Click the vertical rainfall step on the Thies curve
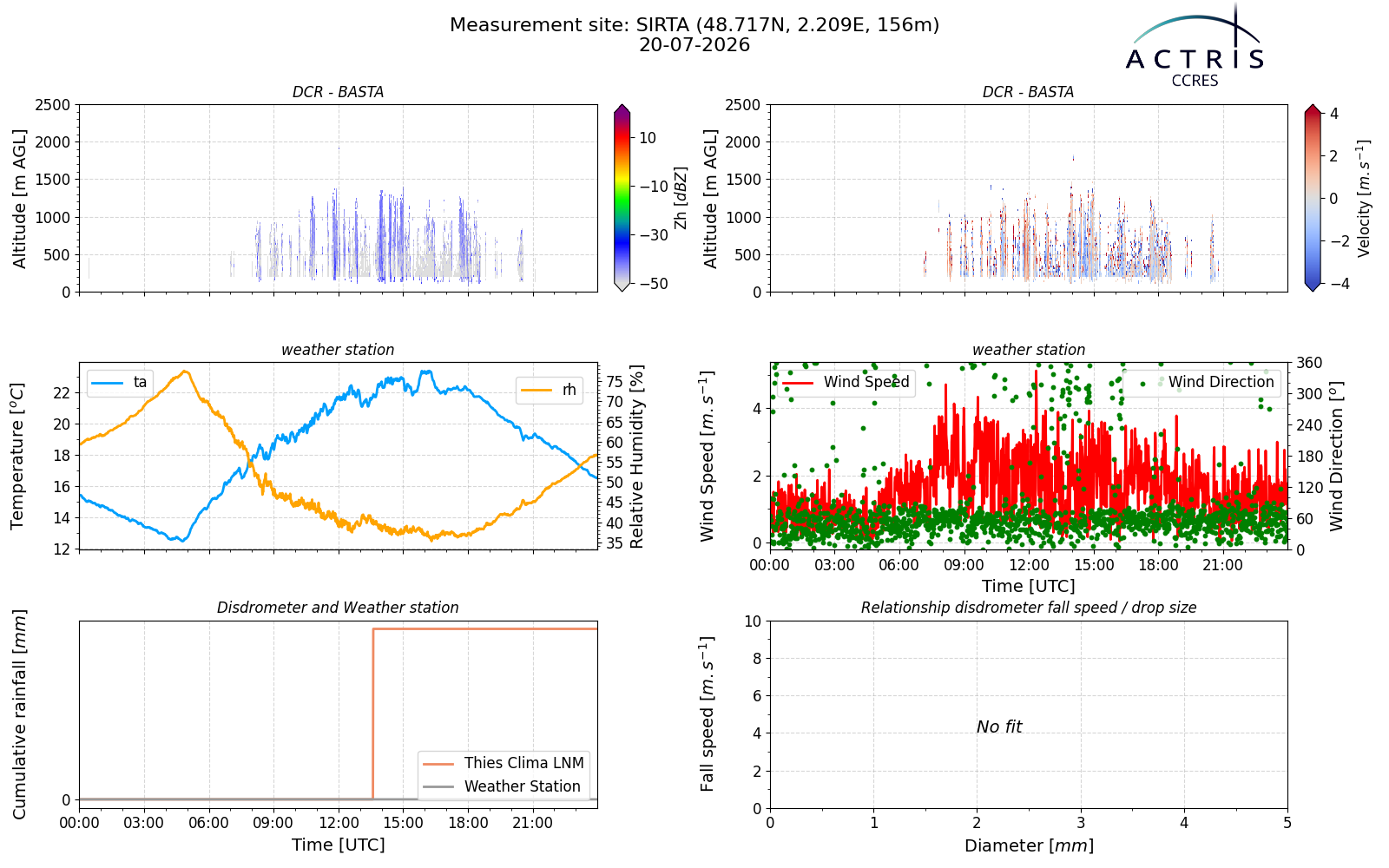 coord(373,713)
